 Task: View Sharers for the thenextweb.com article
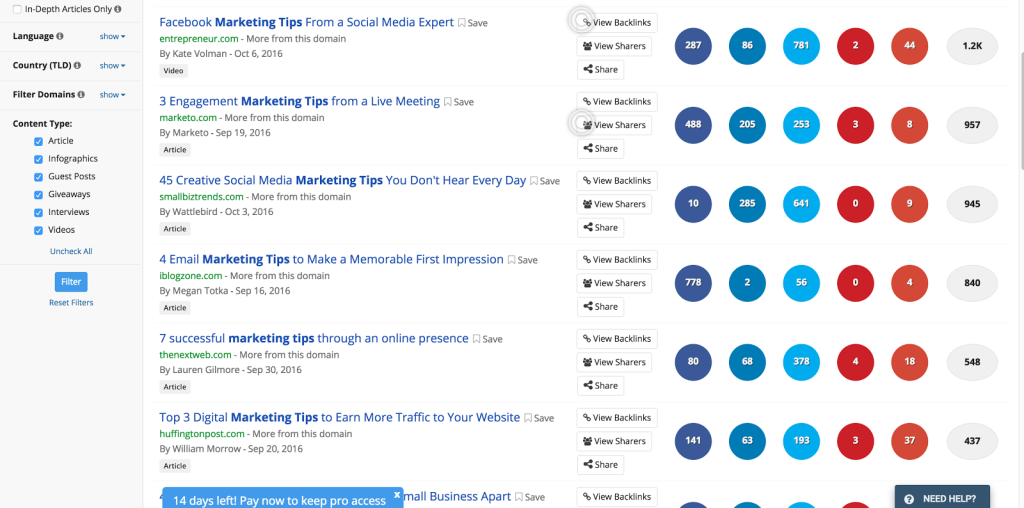coord(614,362)
